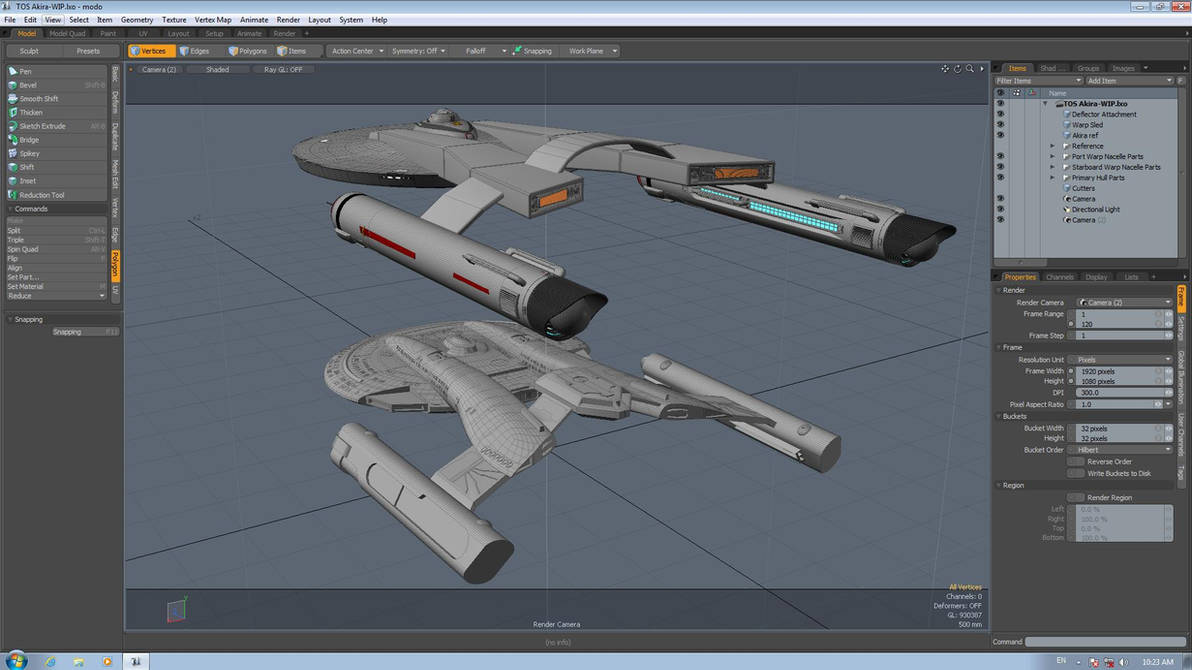Expand Port Warp Nacelle Parts group
This screenshot has height=670, width=1192.
click(x=1053, y=157)
